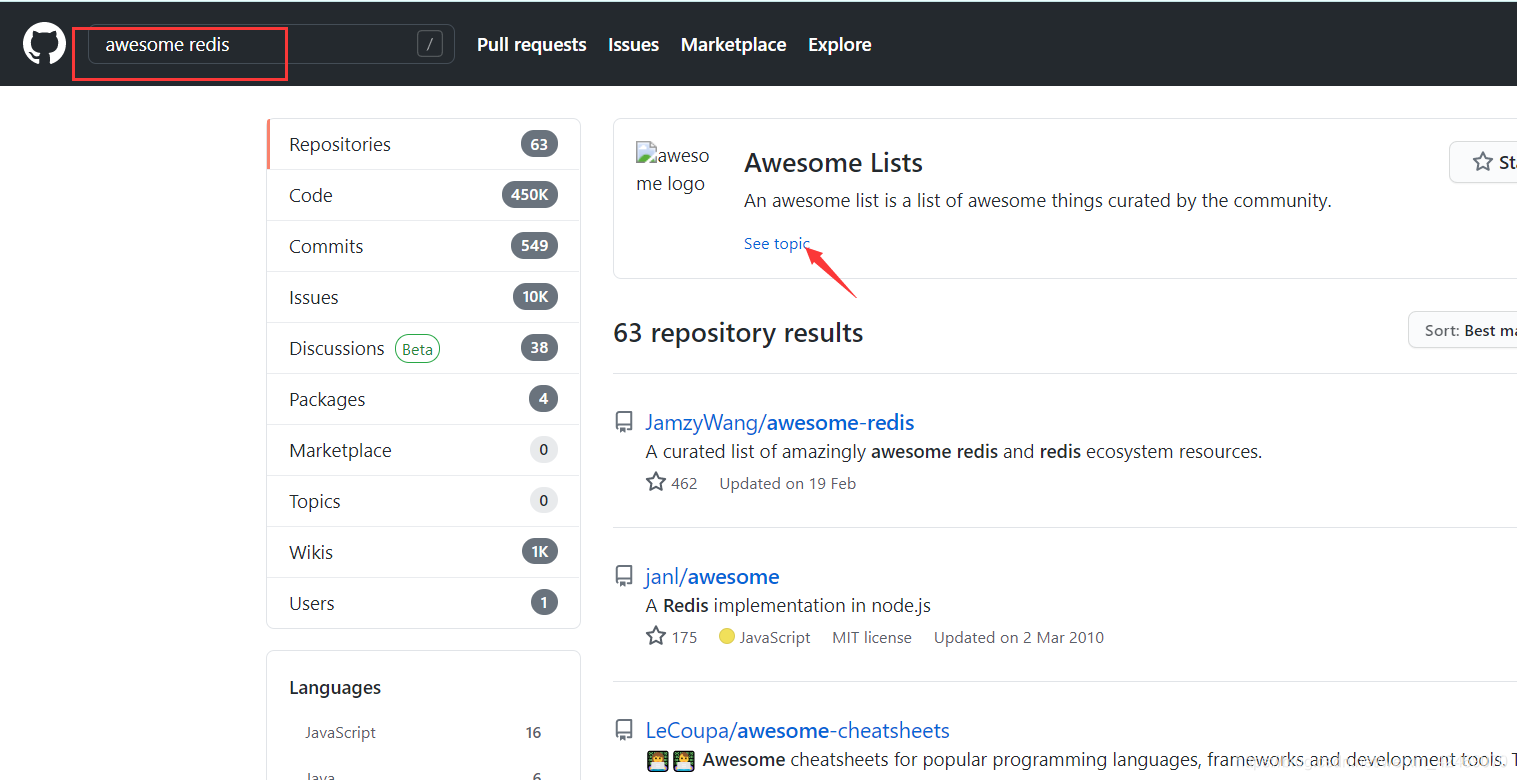Open Explore in top navigation
Viewport: 1517px width, 780px height.
tap(840, 44)
